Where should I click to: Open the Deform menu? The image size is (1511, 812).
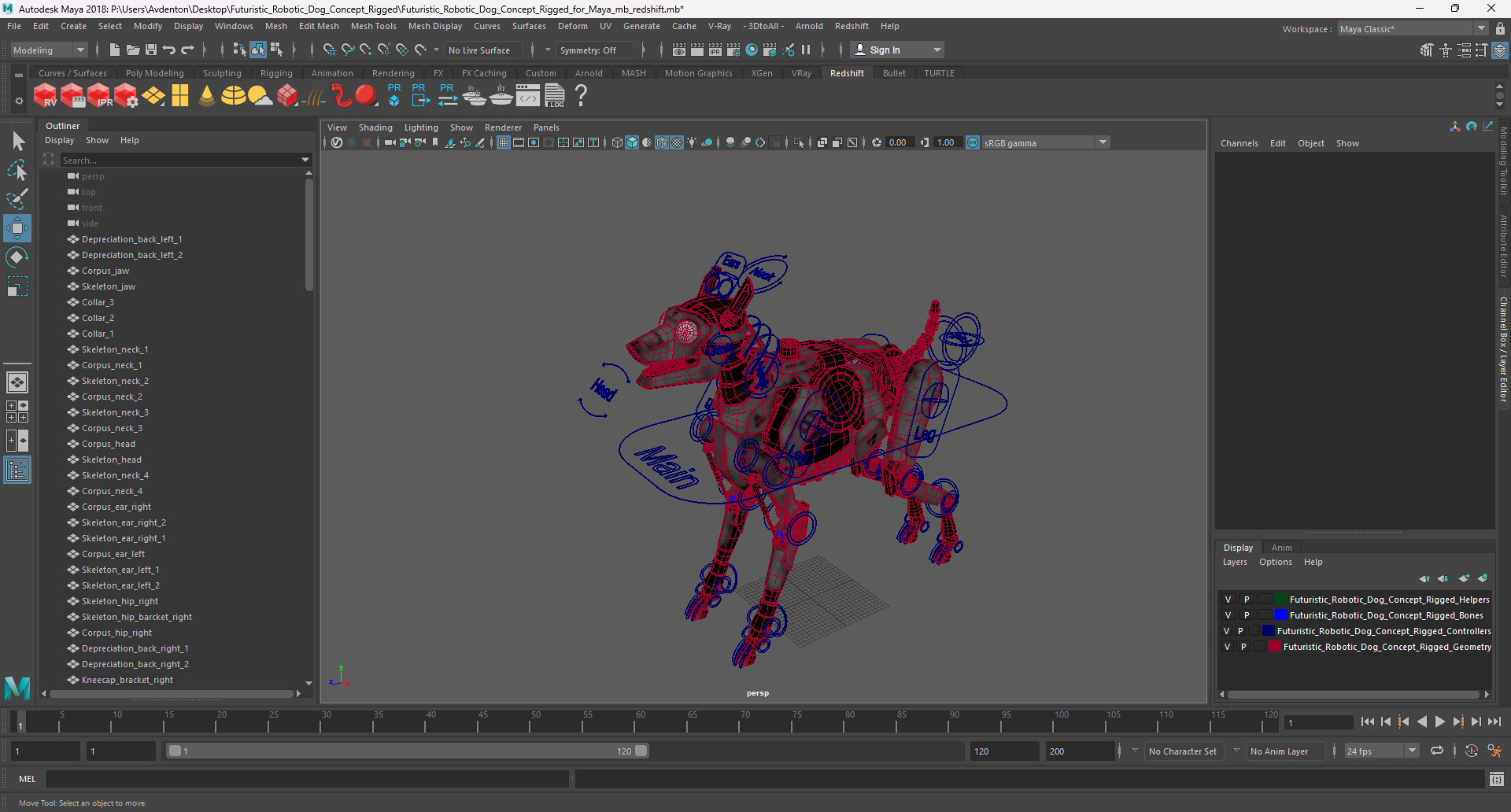coord(572,26)
